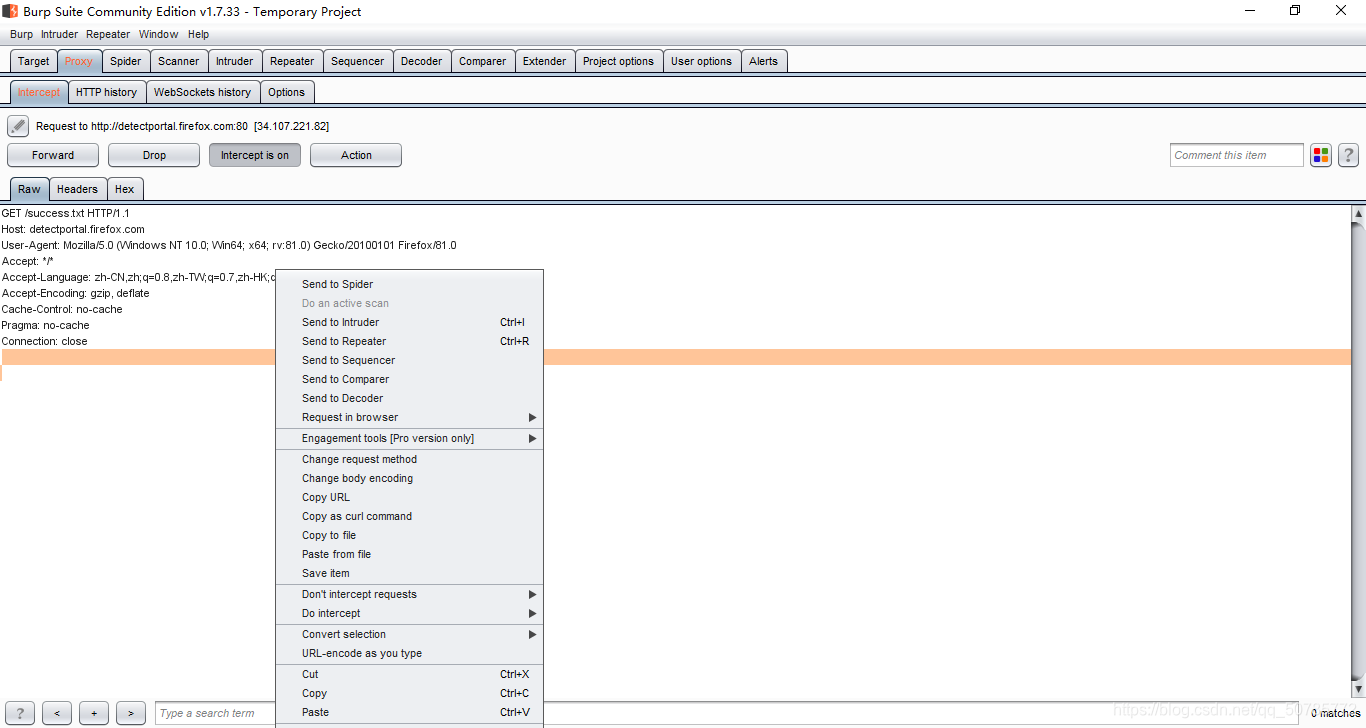The height and width of the screenshot is (728, 1366).
Task: Expand Don't intercept requests submenu
Action: (409, 594)
